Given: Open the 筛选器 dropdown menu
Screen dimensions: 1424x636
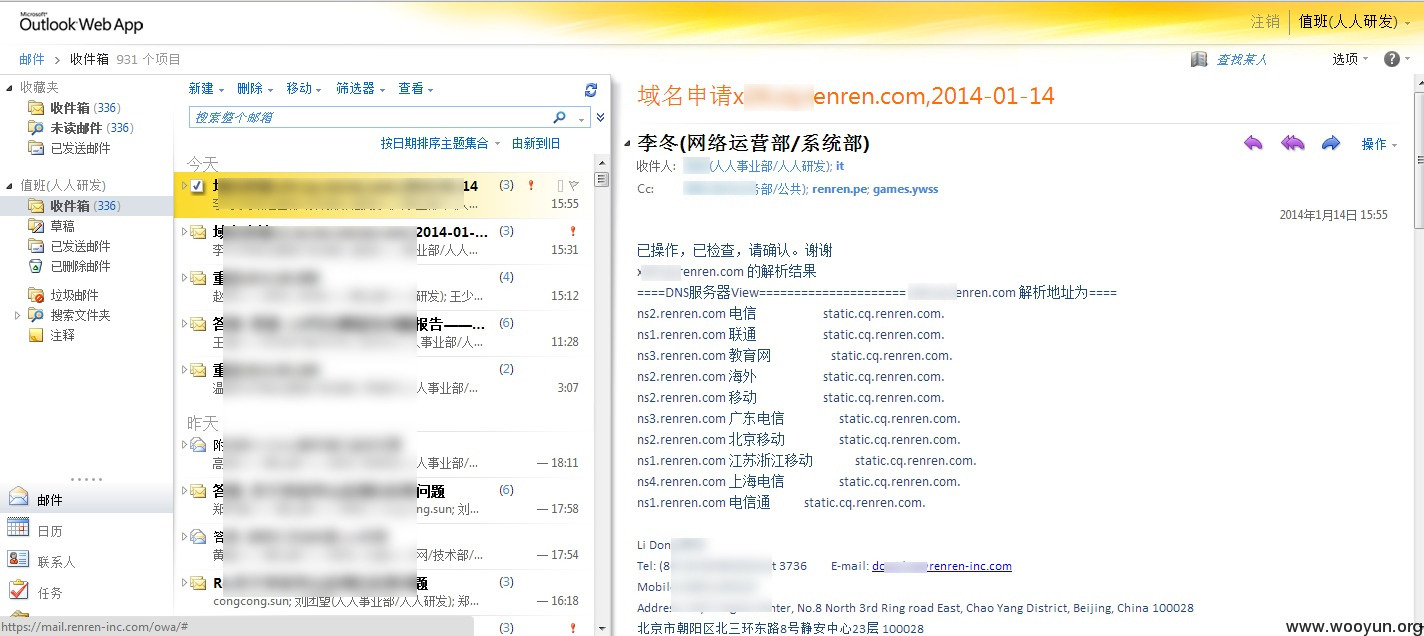Looking at the screenshot, I should pyautogui.click(x=361, y=89).
